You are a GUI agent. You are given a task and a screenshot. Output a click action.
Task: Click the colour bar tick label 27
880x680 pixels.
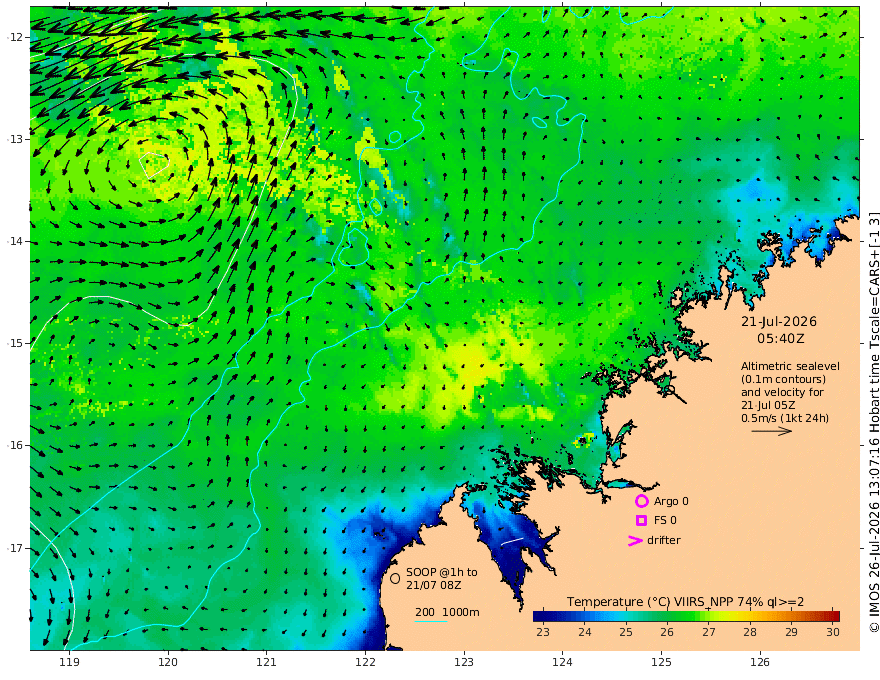708,632
